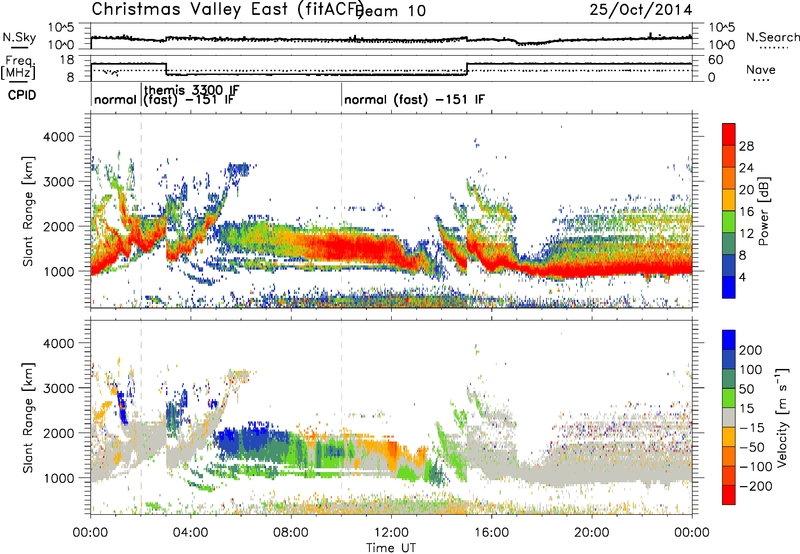
Task: Click the 'Velocity [m s-1]' colorbar title
Action: pos(781,417)
